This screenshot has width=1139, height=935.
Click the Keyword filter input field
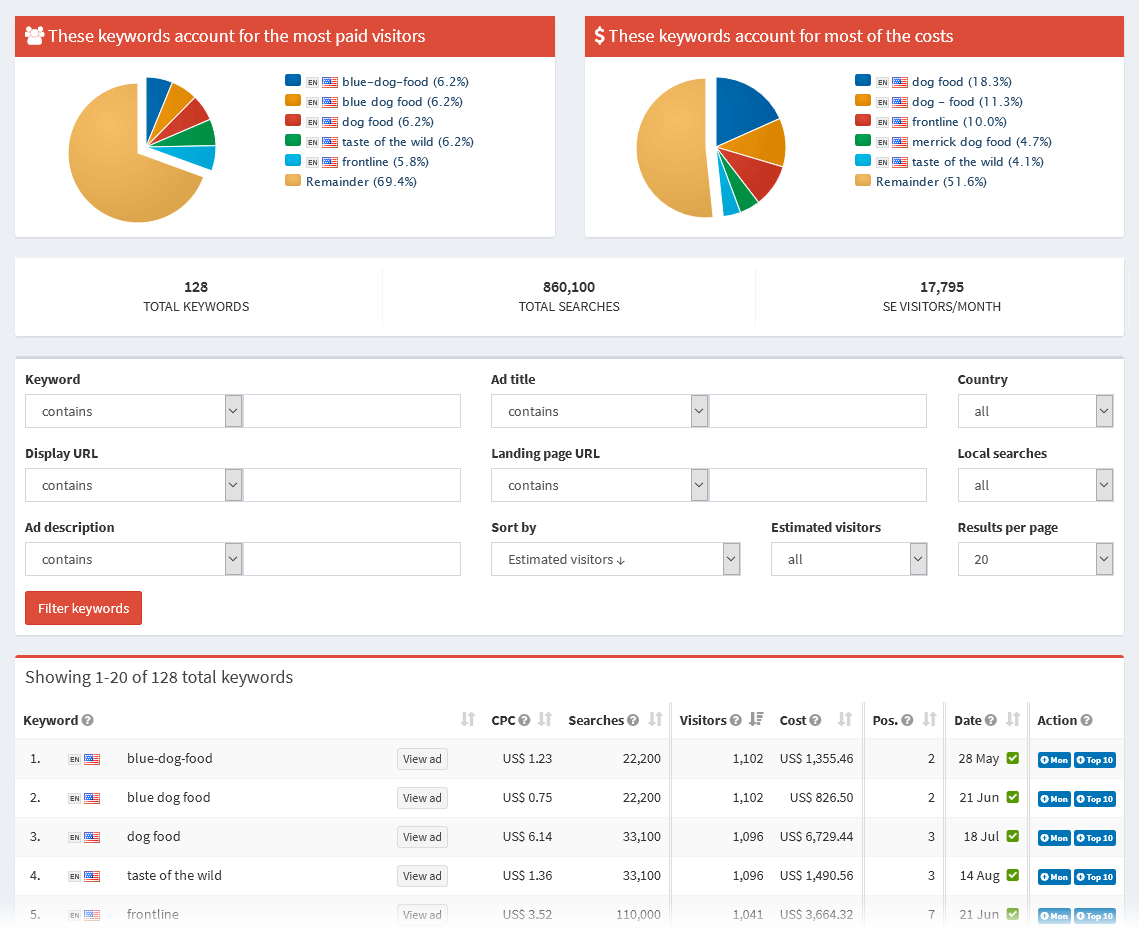pyautogui.click(x=352, y=410)
